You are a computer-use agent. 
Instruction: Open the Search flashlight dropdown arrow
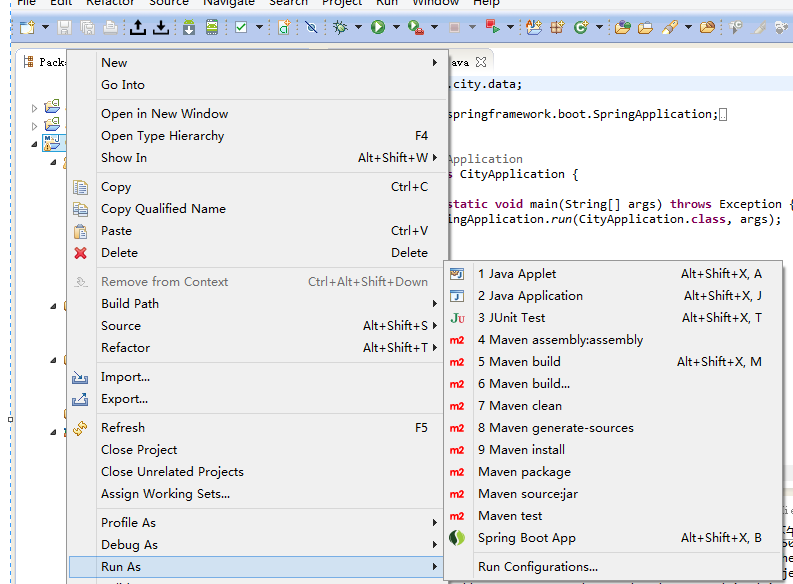coord(688,27)
